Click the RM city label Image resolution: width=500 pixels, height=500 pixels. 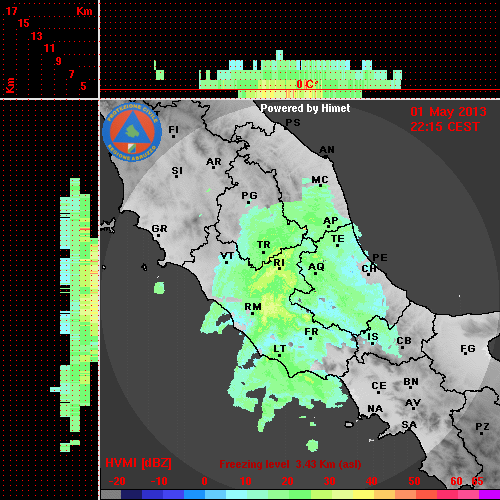click(253, 307)
